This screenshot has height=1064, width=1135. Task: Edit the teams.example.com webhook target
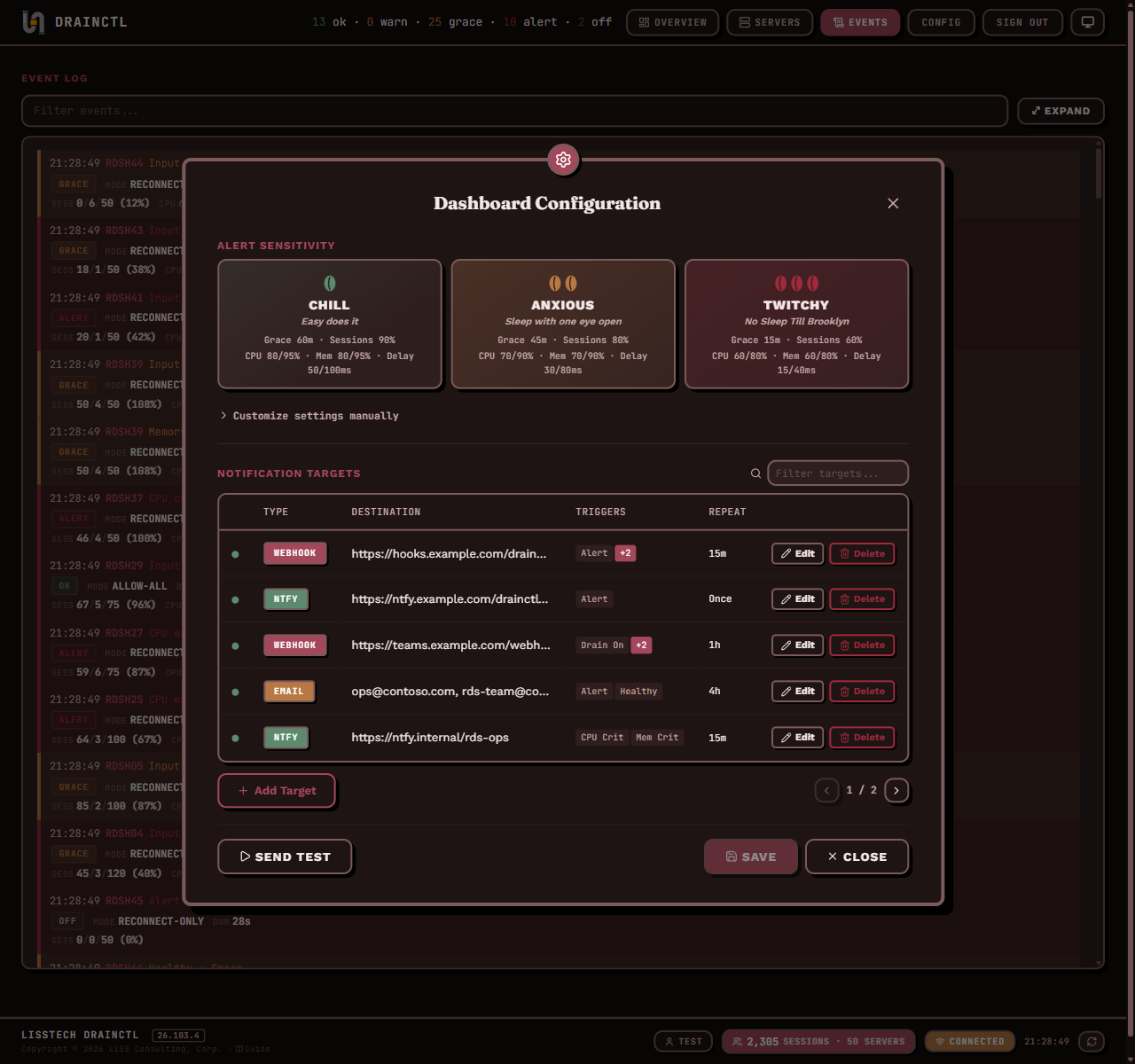(798, 645)
